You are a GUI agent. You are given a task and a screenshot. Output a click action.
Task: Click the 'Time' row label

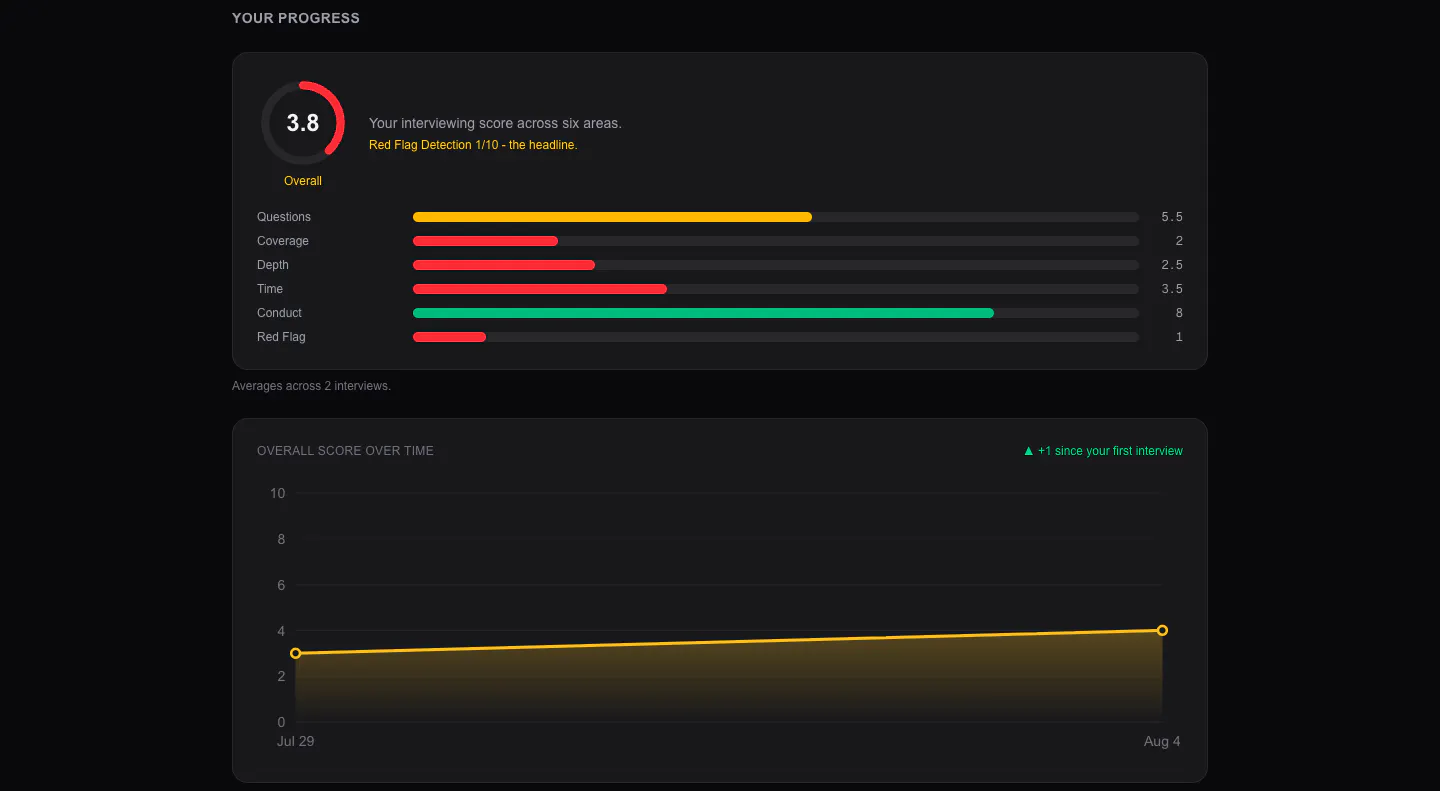(270, 289)
